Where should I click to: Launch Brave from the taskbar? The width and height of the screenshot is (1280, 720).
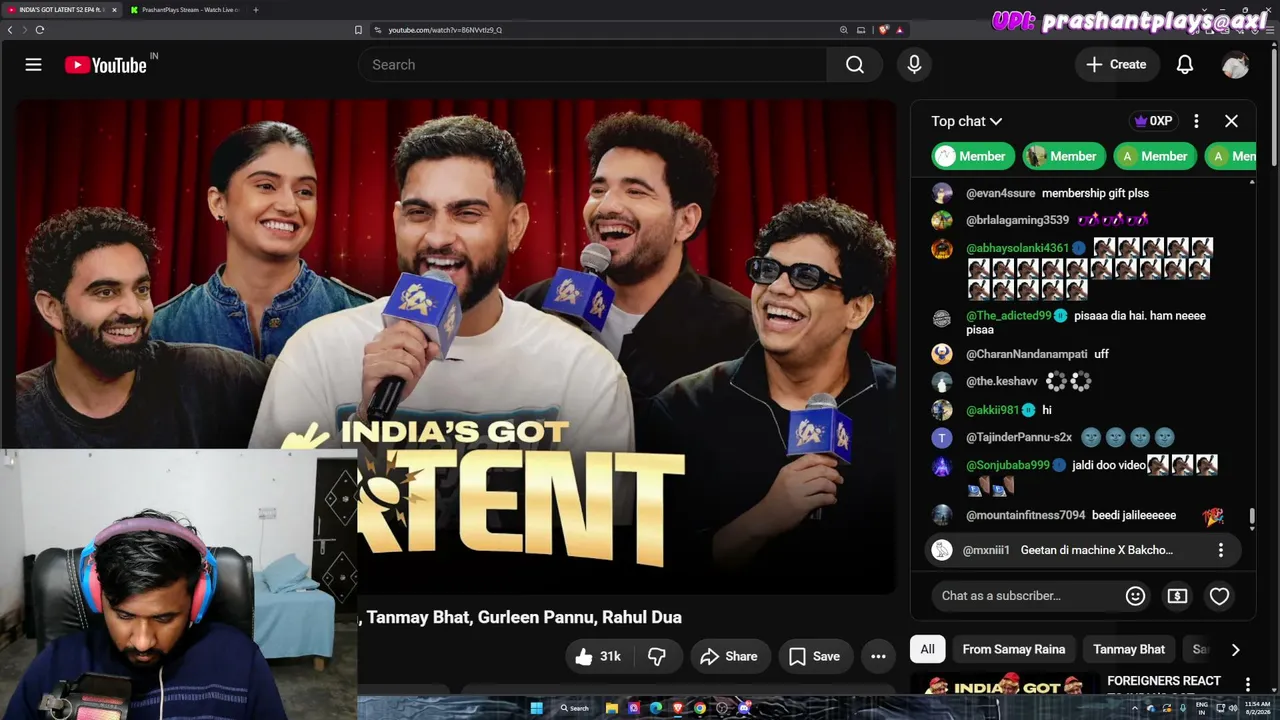[x=677, y=708]
